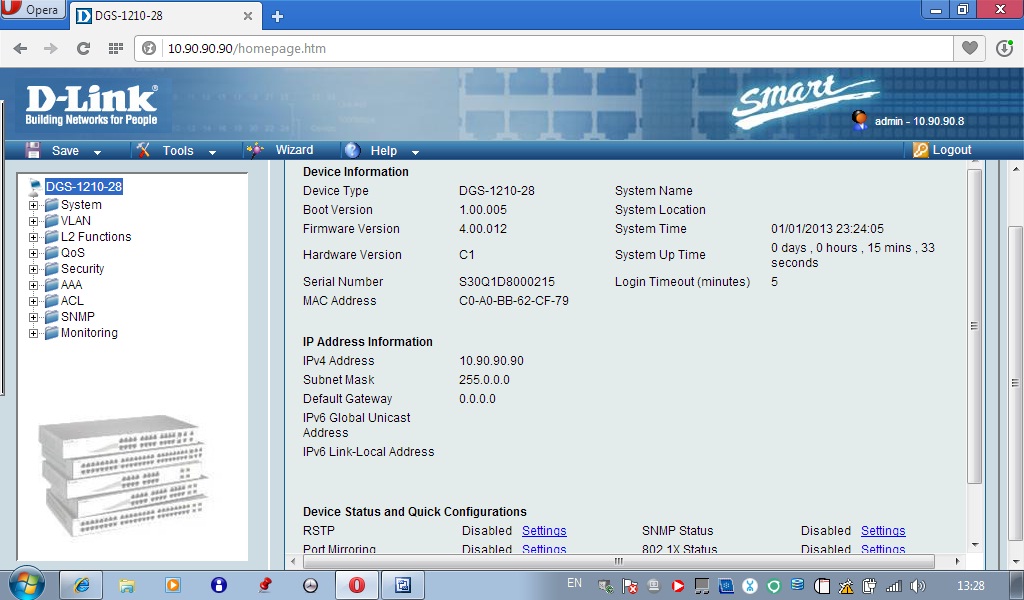The height and width of the screenshot is (600, 1024).
Task: Click the Help question mark icon
Action: (x=352, y=150)
